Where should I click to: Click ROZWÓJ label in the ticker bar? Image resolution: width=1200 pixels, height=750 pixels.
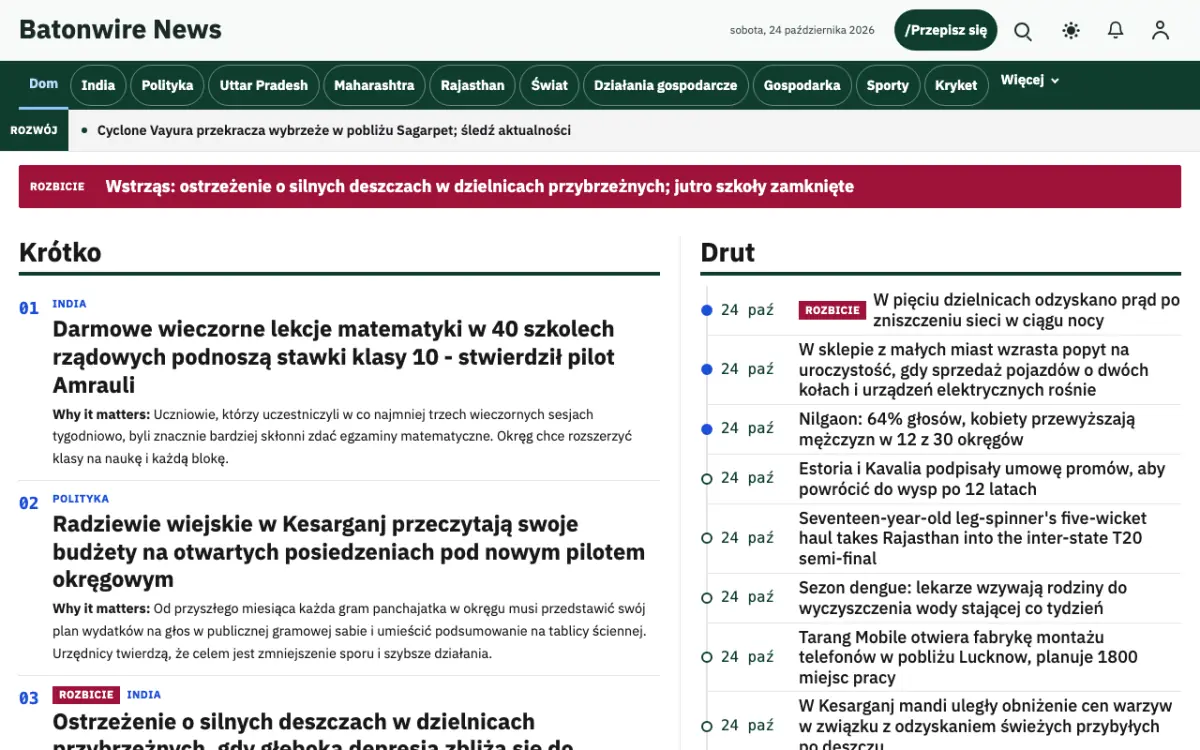(34, 130)
